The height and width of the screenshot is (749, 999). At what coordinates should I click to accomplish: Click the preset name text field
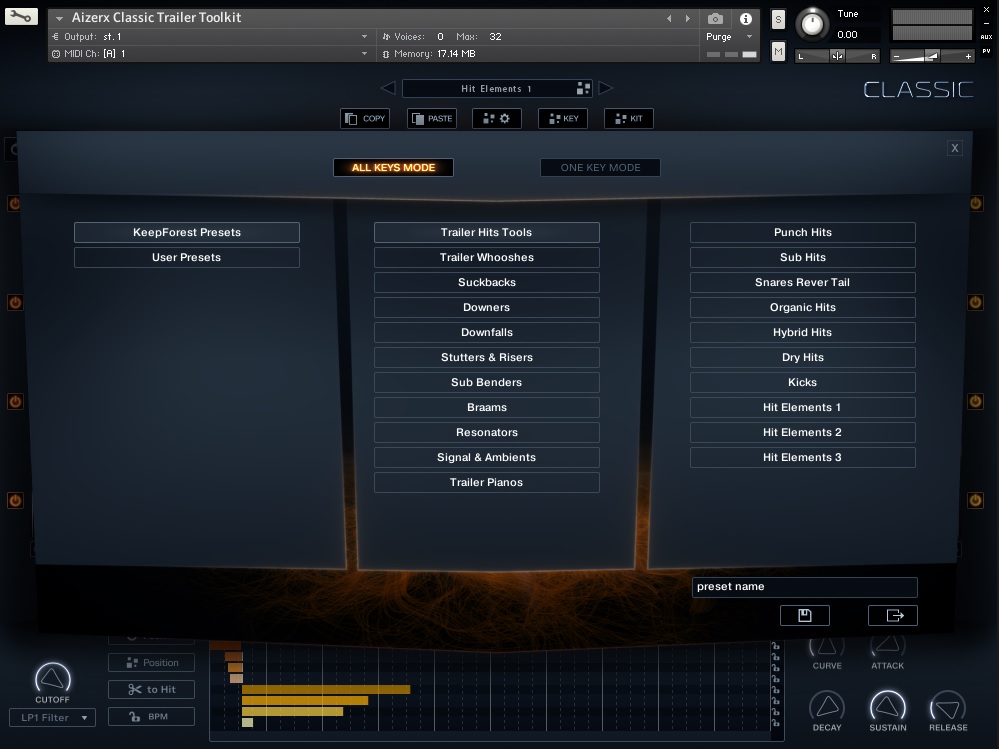pos(804,587)
